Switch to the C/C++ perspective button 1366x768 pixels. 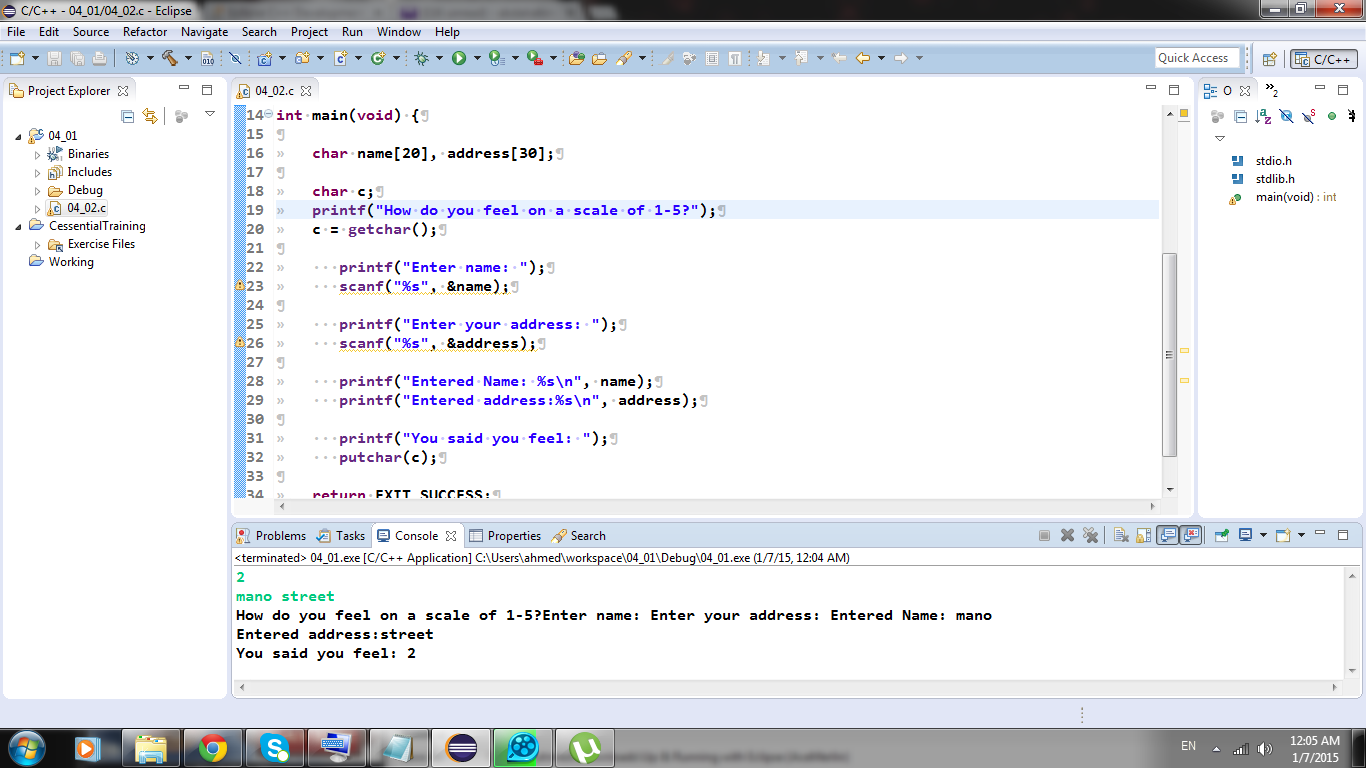pyautogui.click(x=1324, y=59)
